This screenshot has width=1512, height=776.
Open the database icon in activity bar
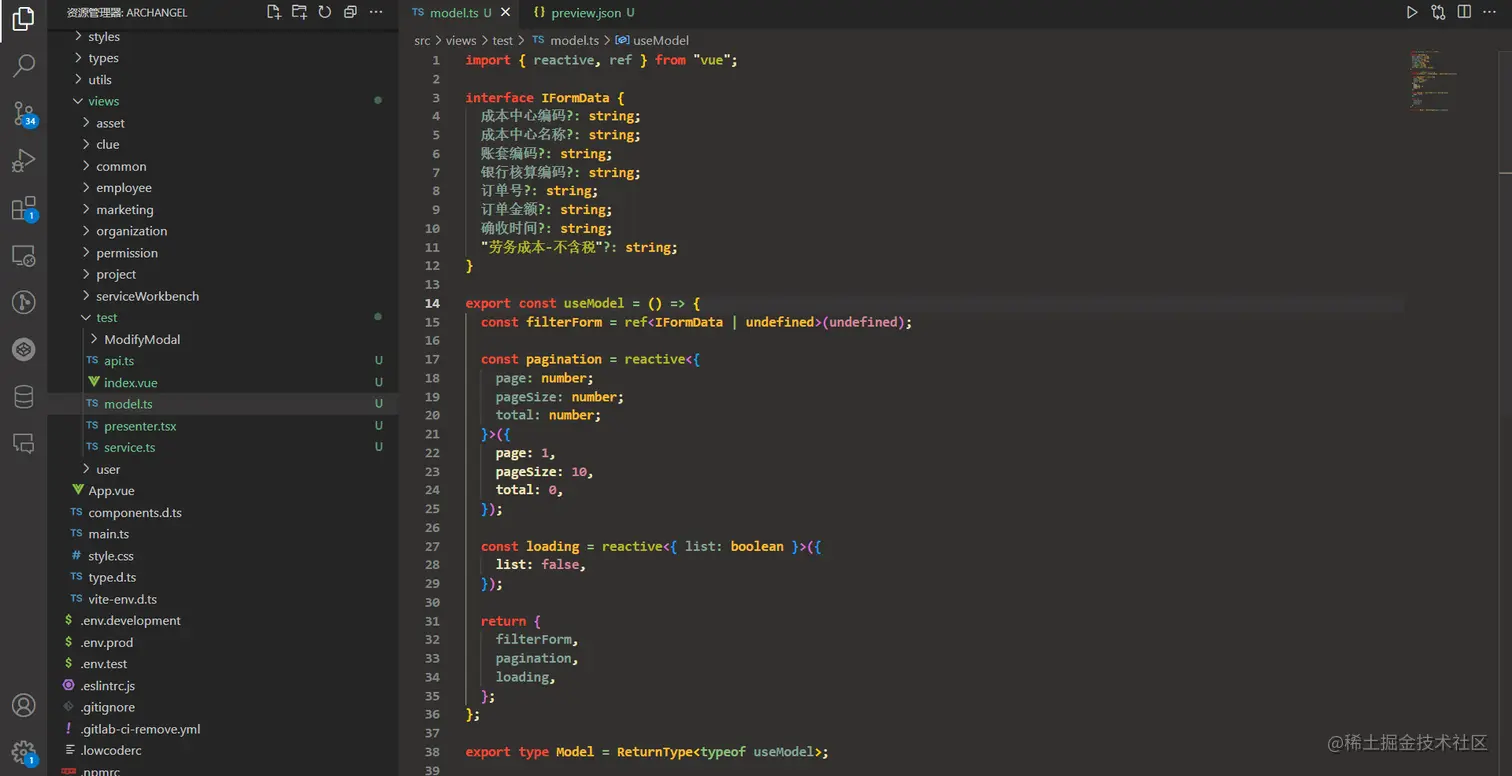23,397
